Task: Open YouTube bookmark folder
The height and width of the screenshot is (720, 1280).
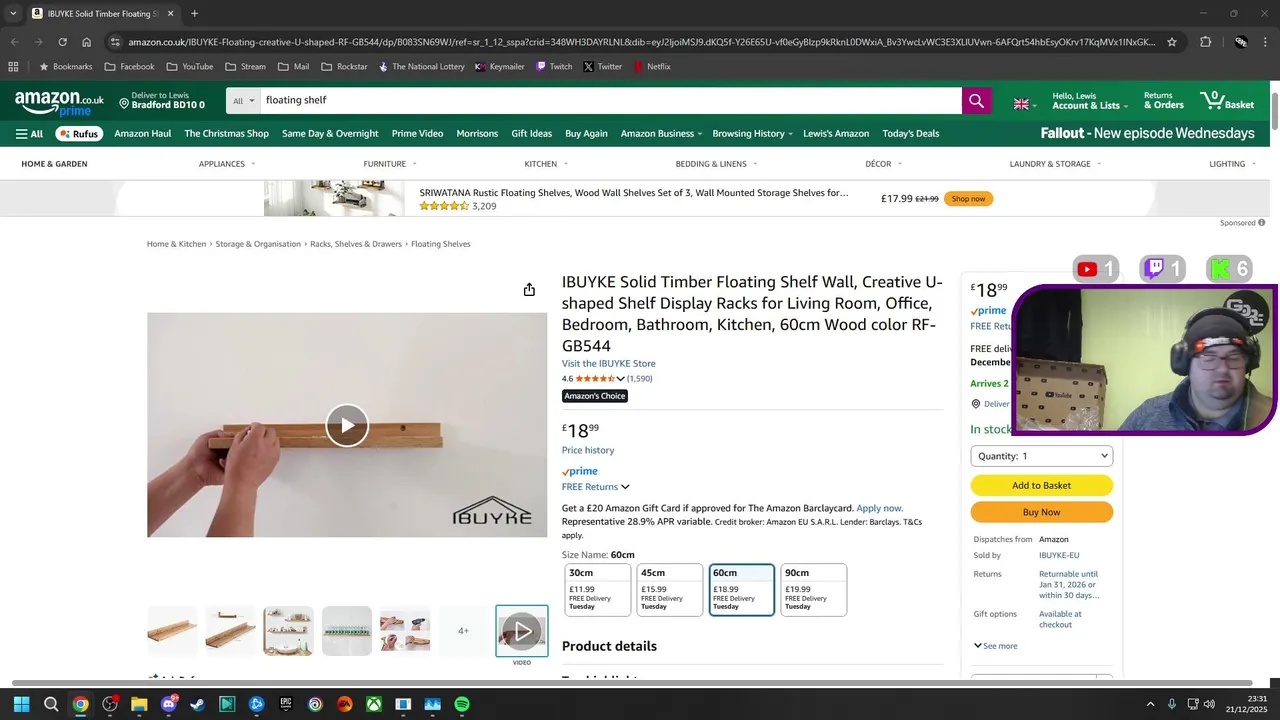Action: click(189, 67)
